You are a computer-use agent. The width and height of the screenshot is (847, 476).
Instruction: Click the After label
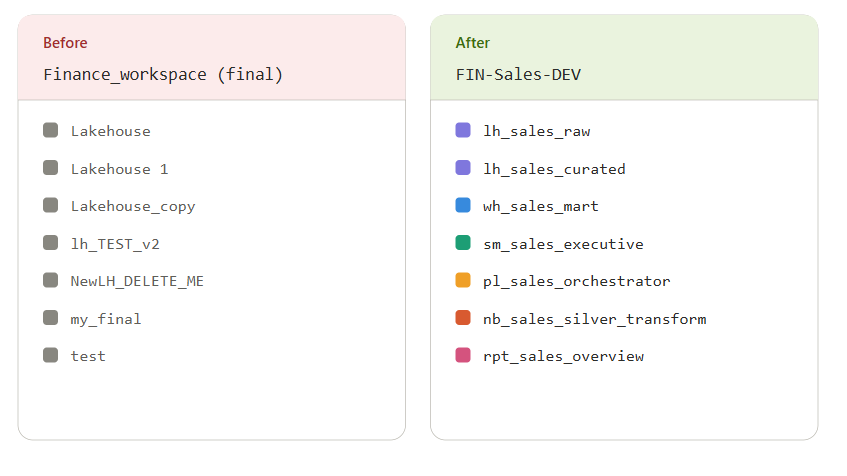point(472,43)
